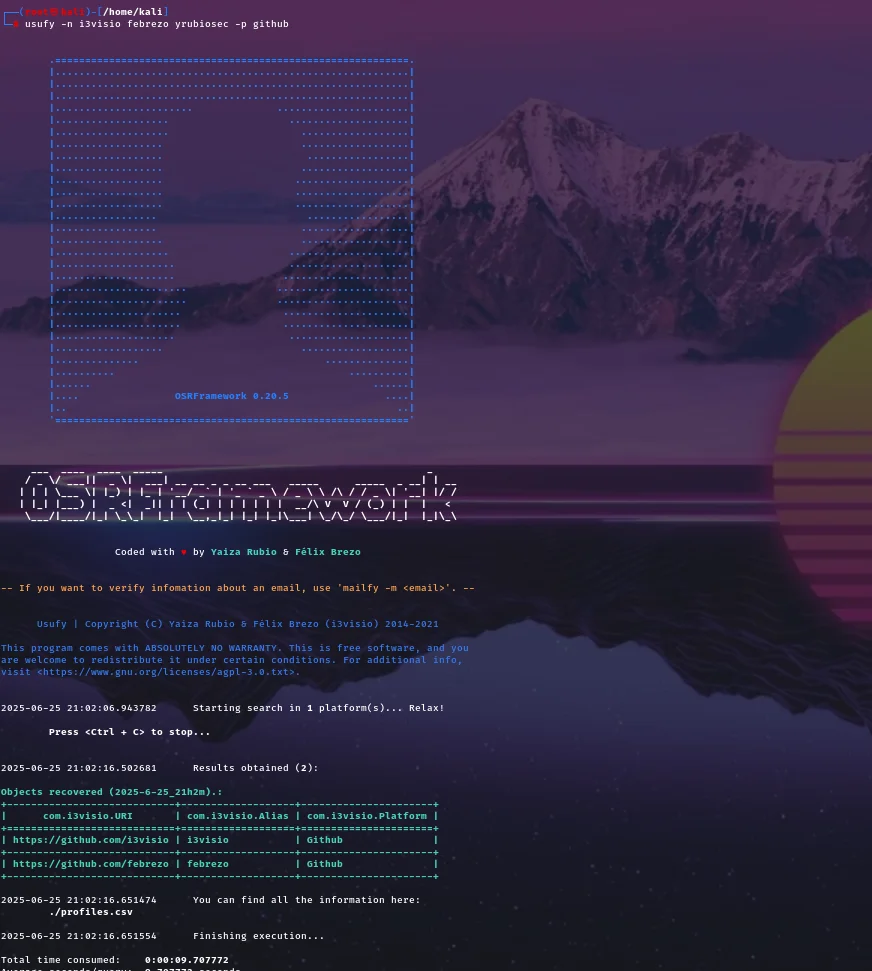Click the './profiles.csv' file path
This screenshot has width=872, height=971.
[90, 912]
